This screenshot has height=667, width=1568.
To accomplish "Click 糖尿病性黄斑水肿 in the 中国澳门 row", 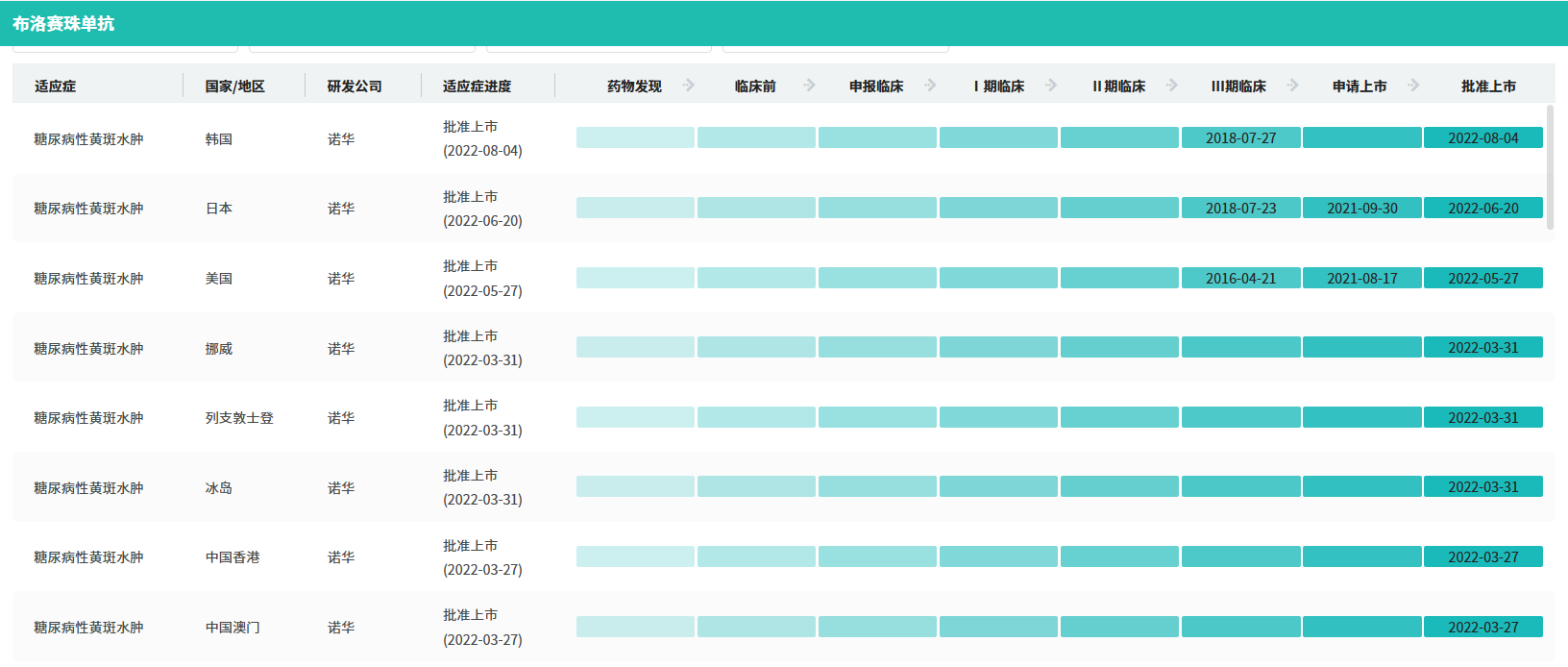I will [x=88, y=628].
